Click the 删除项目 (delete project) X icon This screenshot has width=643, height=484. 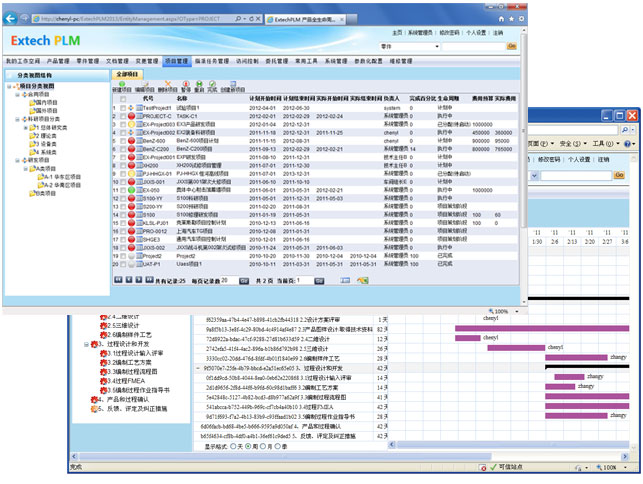tap(167, 85)
